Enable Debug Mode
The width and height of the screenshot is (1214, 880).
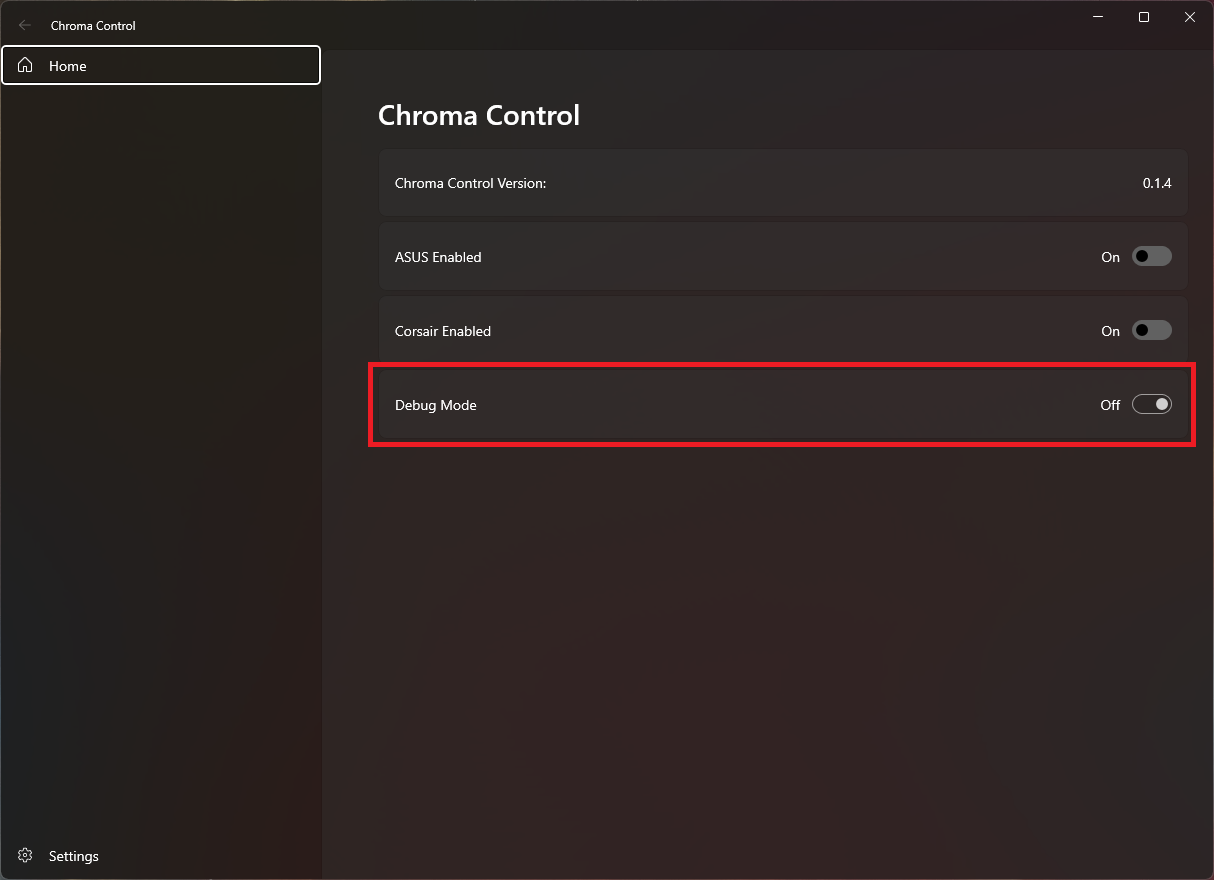pos(1151,404)
